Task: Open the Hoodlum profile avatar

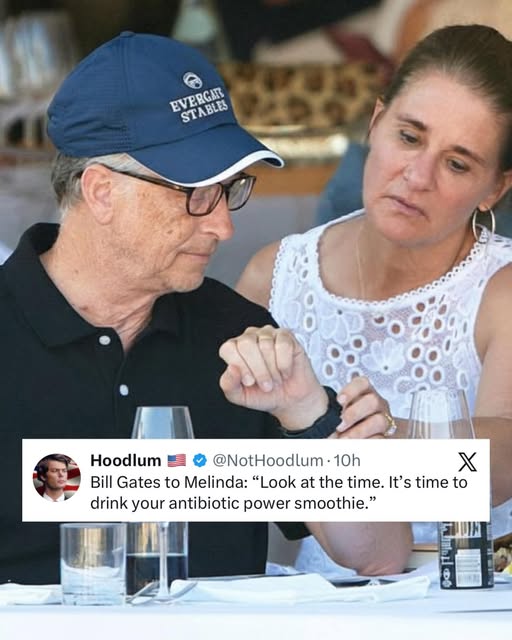Action: 57,477
